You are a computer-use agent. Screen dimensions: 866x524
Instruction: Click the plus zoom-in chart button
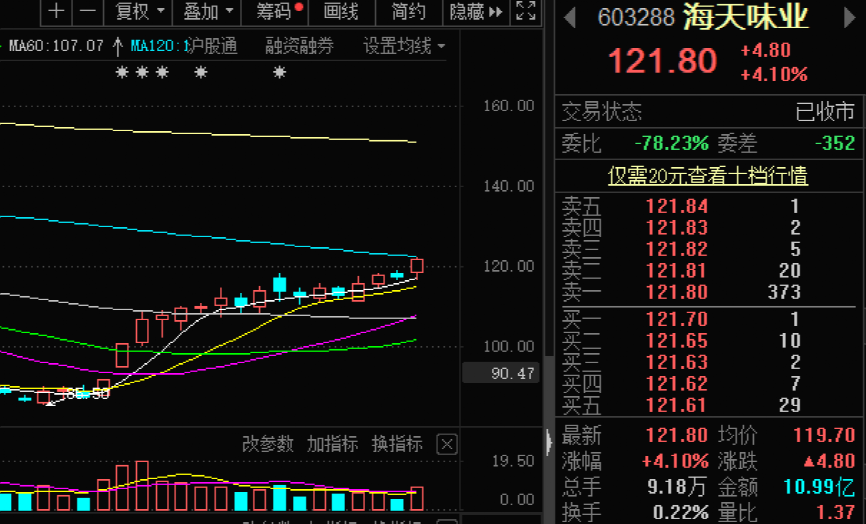[x=58, y=11]
